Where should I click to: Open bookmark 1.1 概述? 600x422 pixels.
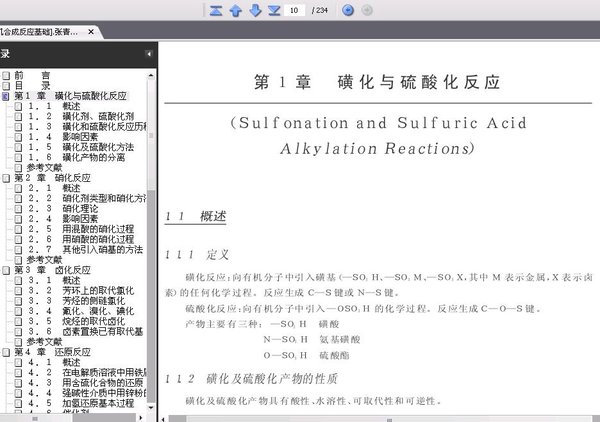click(x=54, y=106)
